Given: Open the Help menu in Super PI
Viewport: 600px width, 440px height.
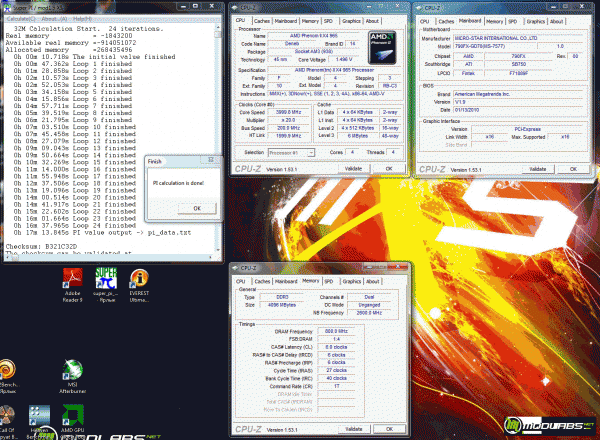Looking at the screenshot, I should (82, 19).
